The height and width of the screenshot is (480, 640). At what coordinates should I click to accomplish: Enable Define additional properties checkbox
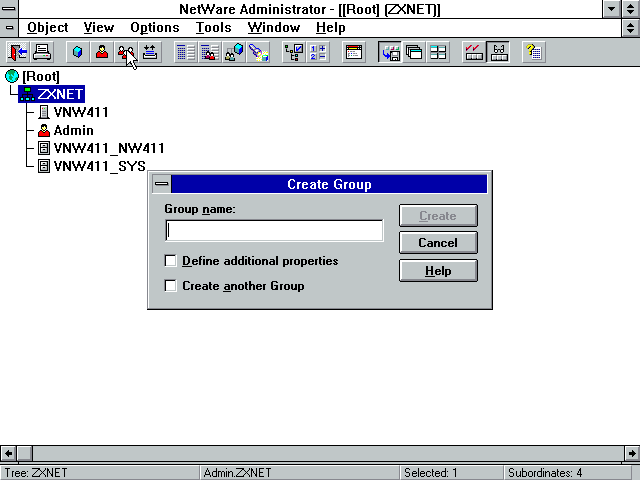(x=170, y=261)
